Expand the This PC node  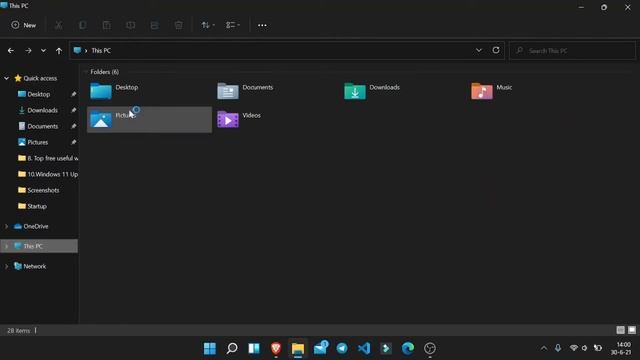tap(7, 246)
